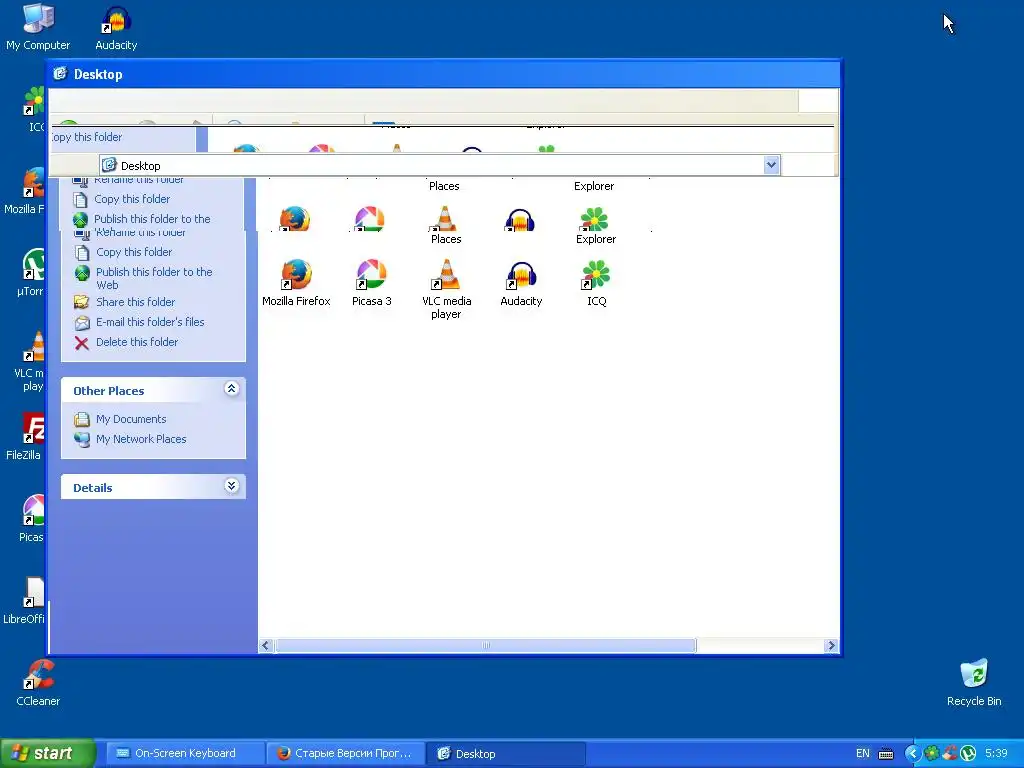Click the Desktop address bar field
This screenshot has width=1024, height=768.
(439, 165)
